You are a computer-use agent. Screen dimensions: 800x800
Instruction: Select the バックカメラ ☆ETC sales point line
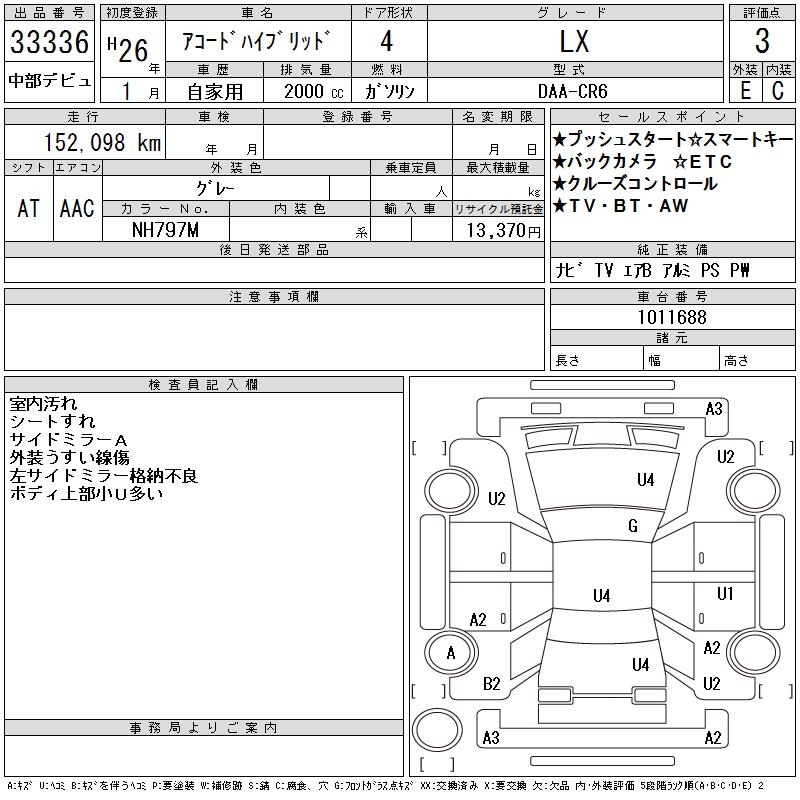pyautogui.click(x=642, y=161)
